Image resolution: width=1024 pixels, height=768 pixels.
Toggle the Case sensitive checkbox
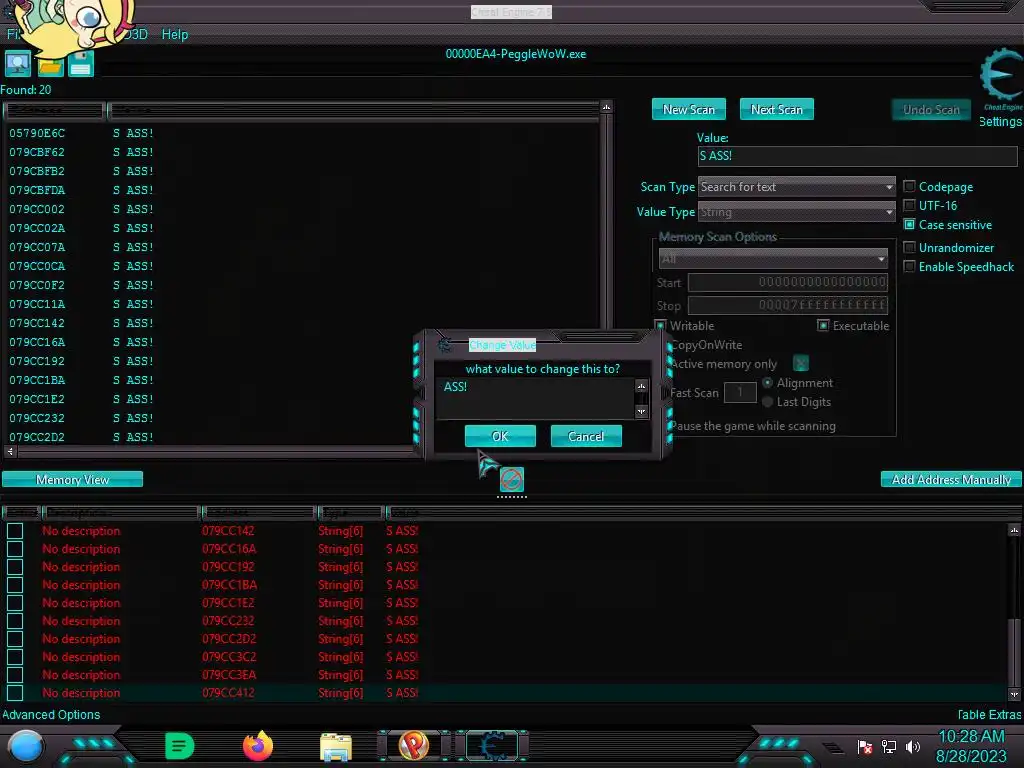coord(909,224)
